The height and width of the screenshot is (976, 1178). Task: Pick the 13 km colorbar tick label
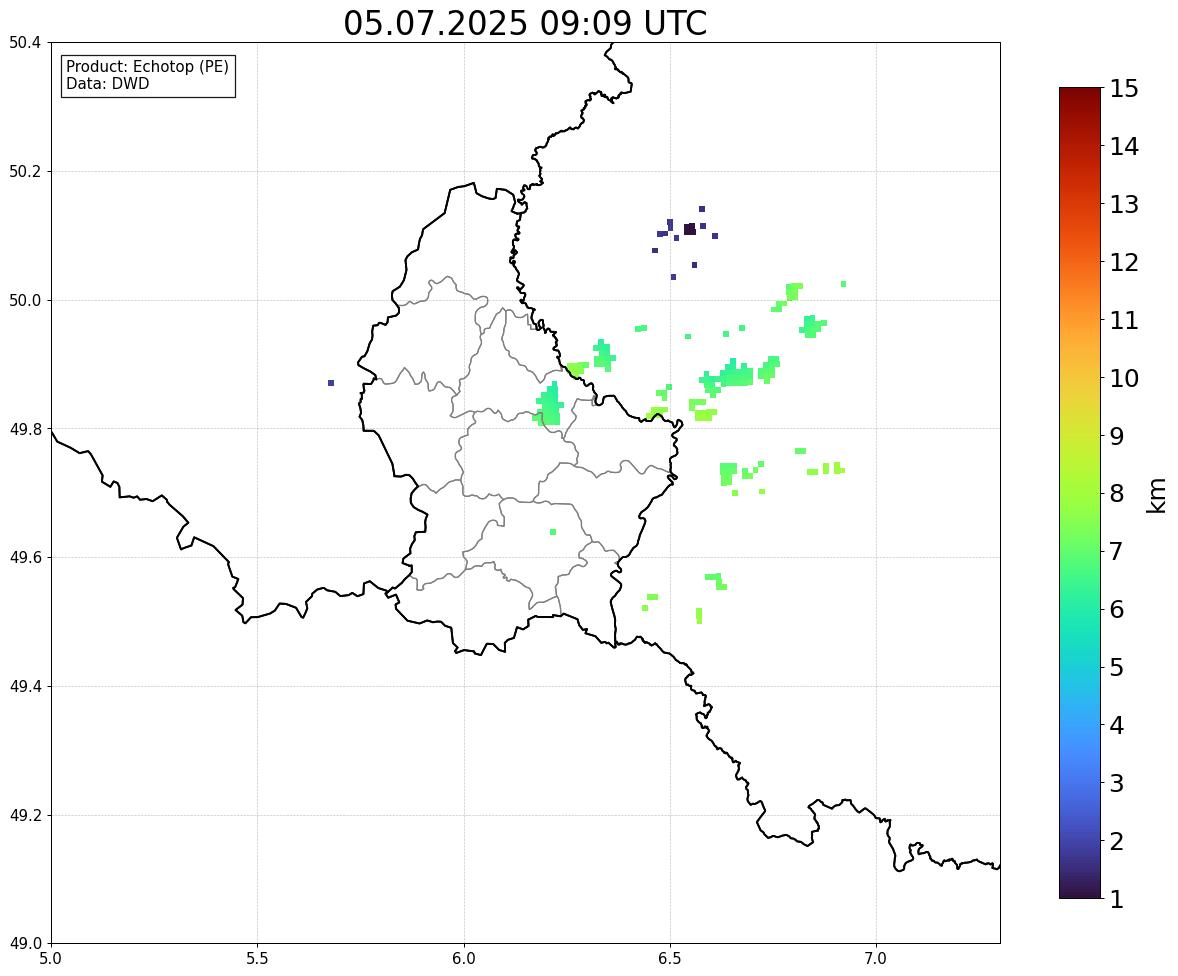(1124, 204)
